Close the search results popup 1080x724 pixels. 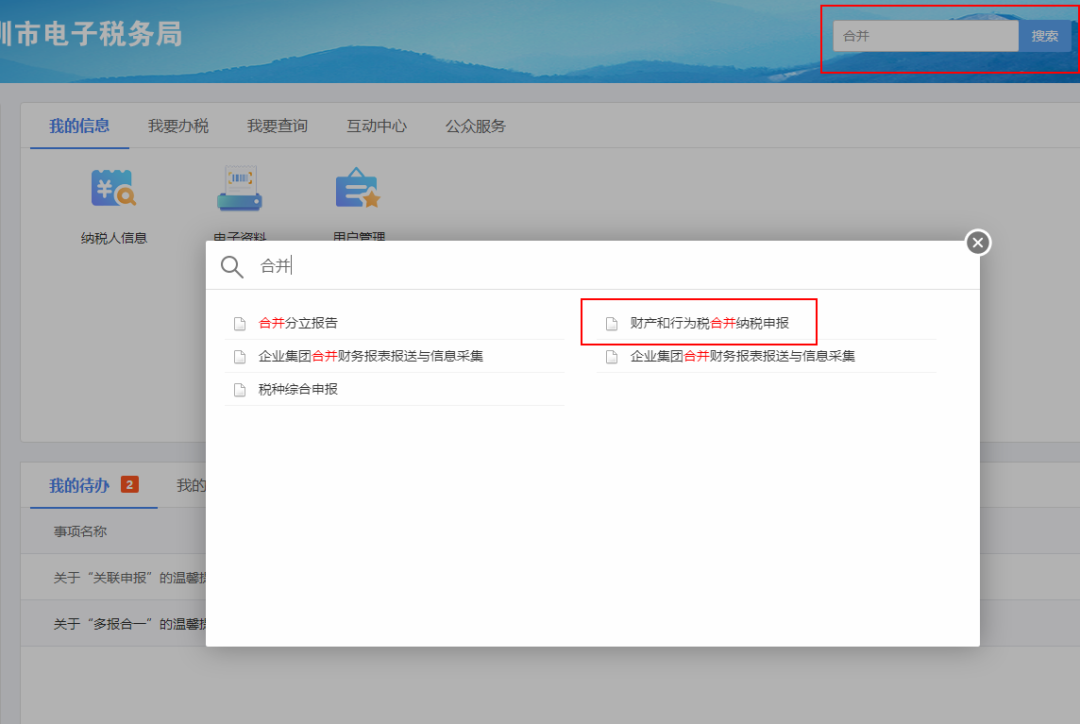978,242
